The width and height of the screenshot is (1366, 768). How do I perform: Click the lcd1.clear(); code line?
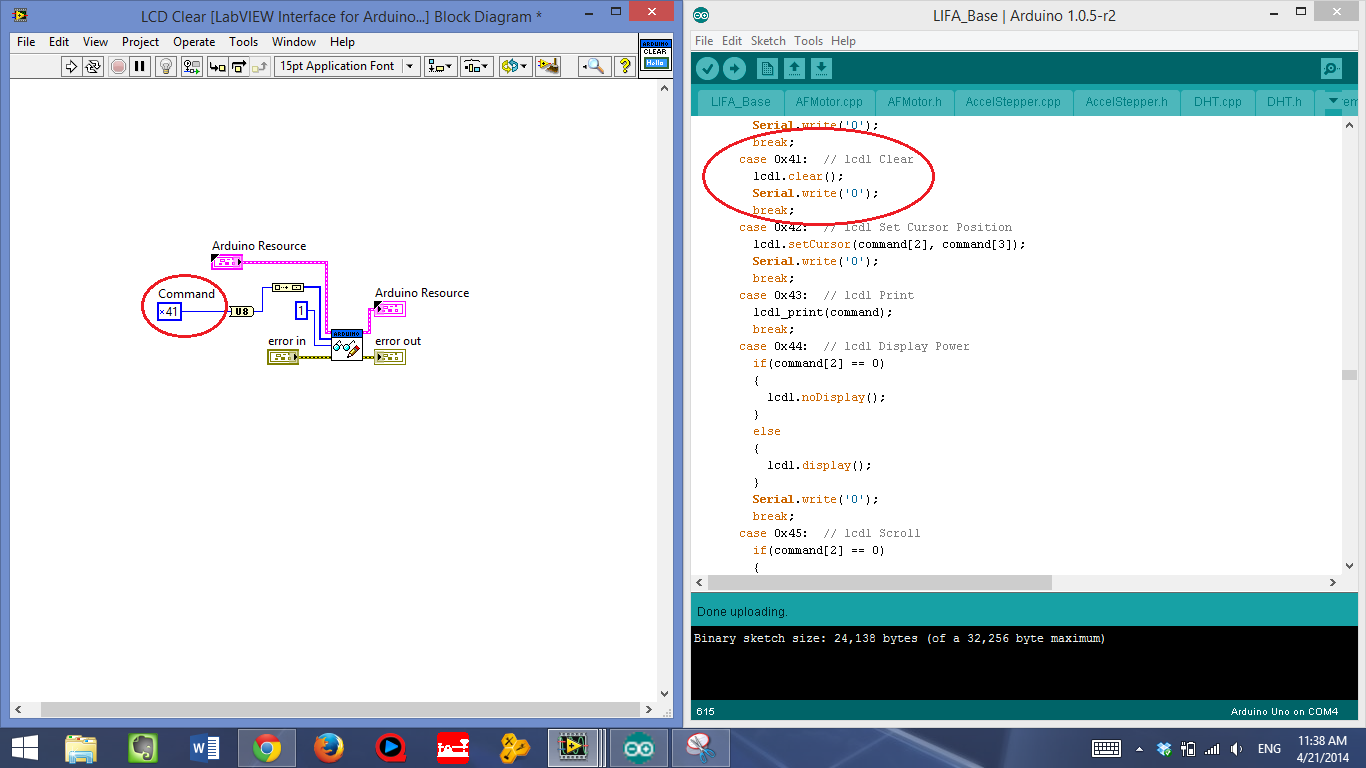pos(798,176)
